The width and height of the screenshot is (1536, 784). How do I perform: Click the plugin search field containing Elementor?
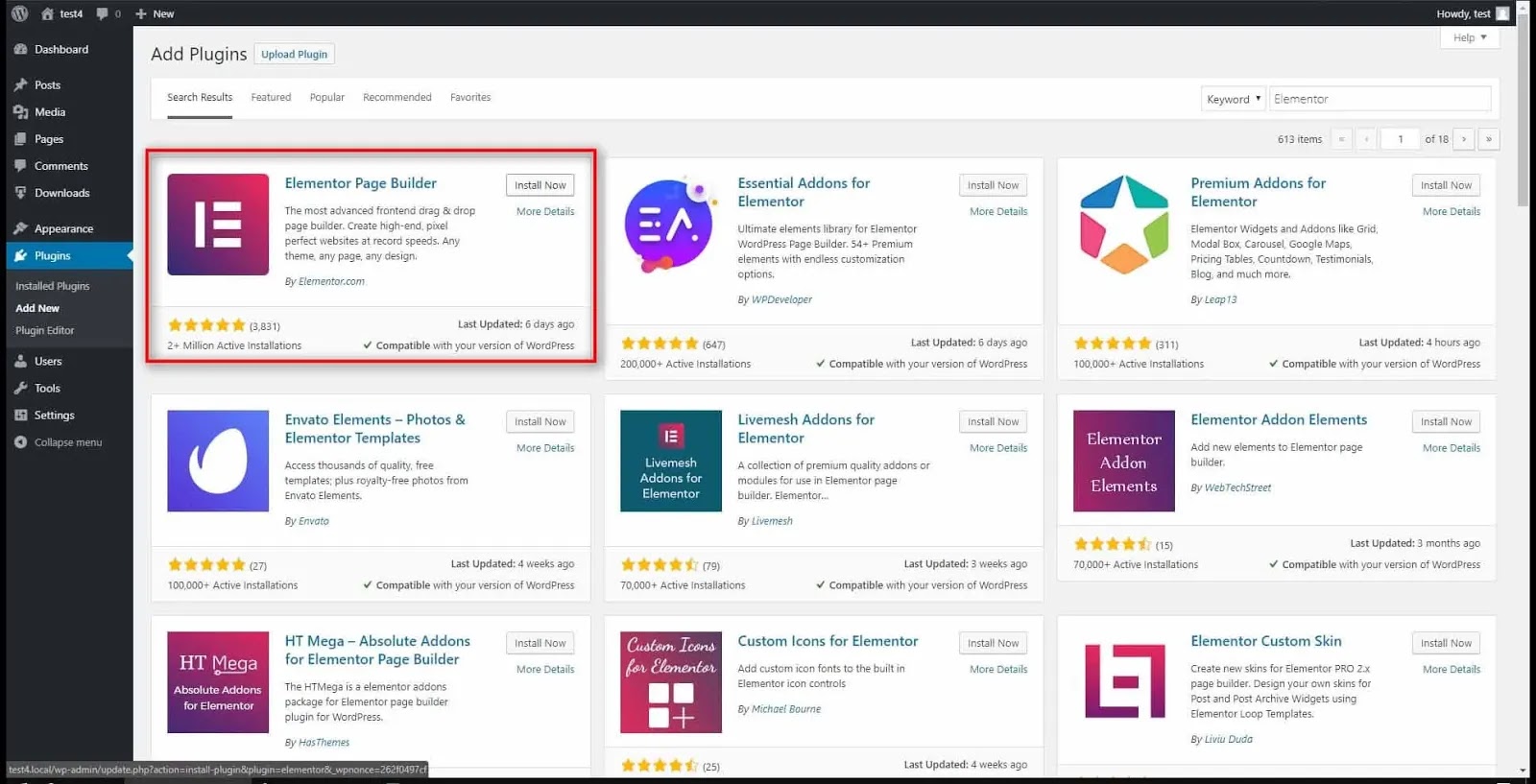point(1380,98)
